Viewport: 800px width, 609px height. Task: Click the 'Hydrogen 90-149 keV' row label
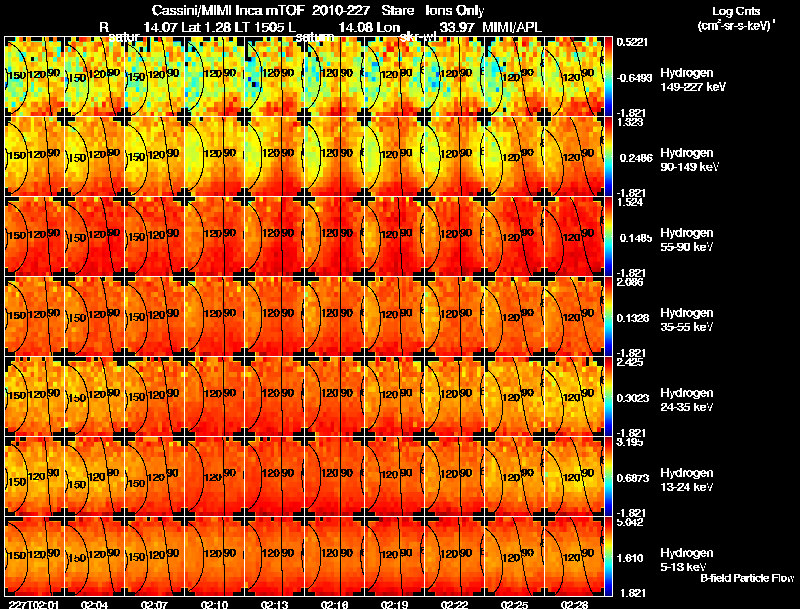688,160
